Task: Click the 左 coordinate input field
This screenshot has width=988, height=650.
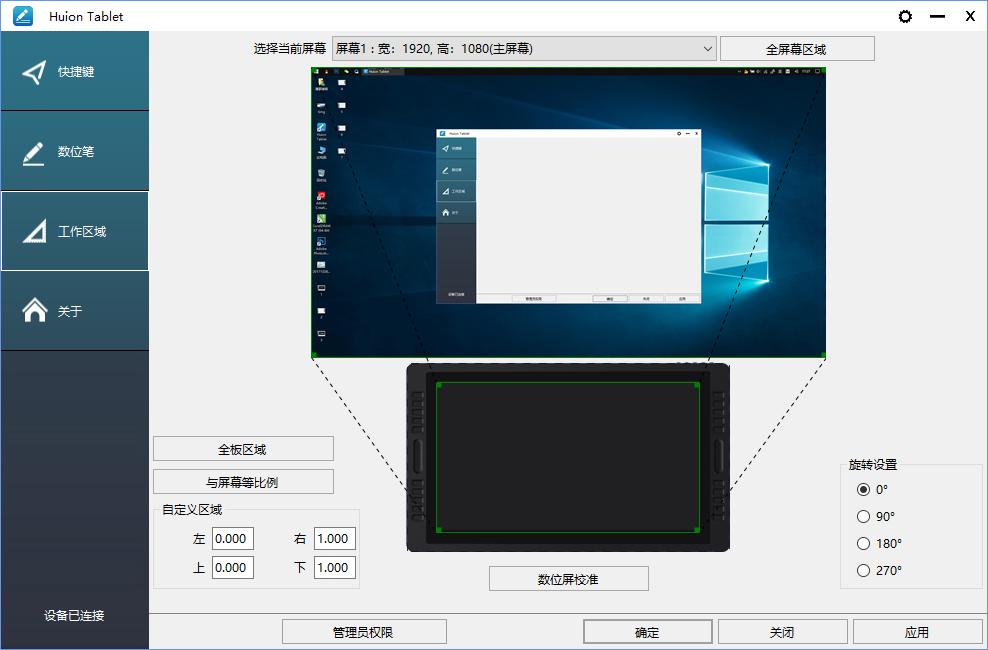Action: pos(233,538)
